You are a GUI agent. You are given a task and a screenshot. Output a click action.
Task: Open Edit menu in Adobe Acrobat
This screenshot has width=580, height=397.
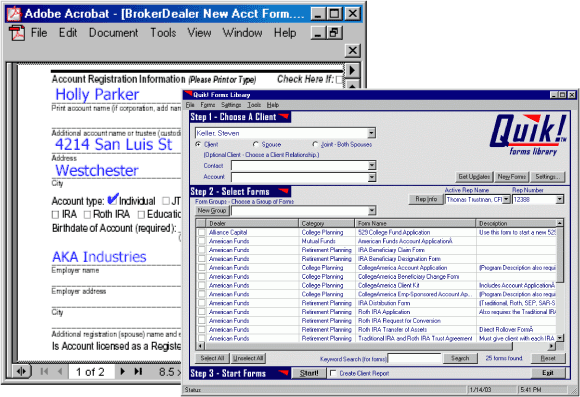point(68,33)
